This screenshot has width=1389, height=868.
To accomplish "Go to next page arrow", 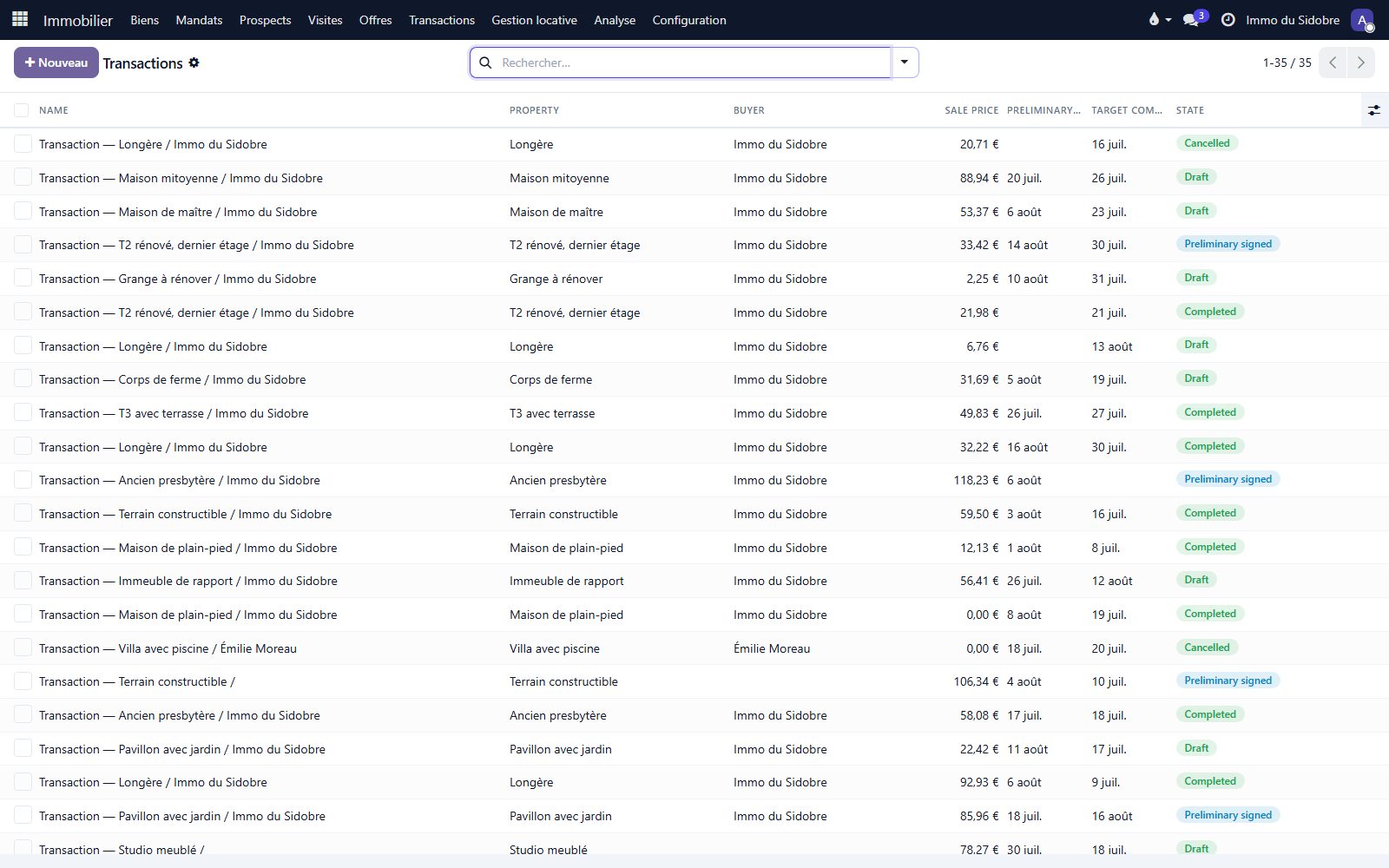I will [1360, 62].
